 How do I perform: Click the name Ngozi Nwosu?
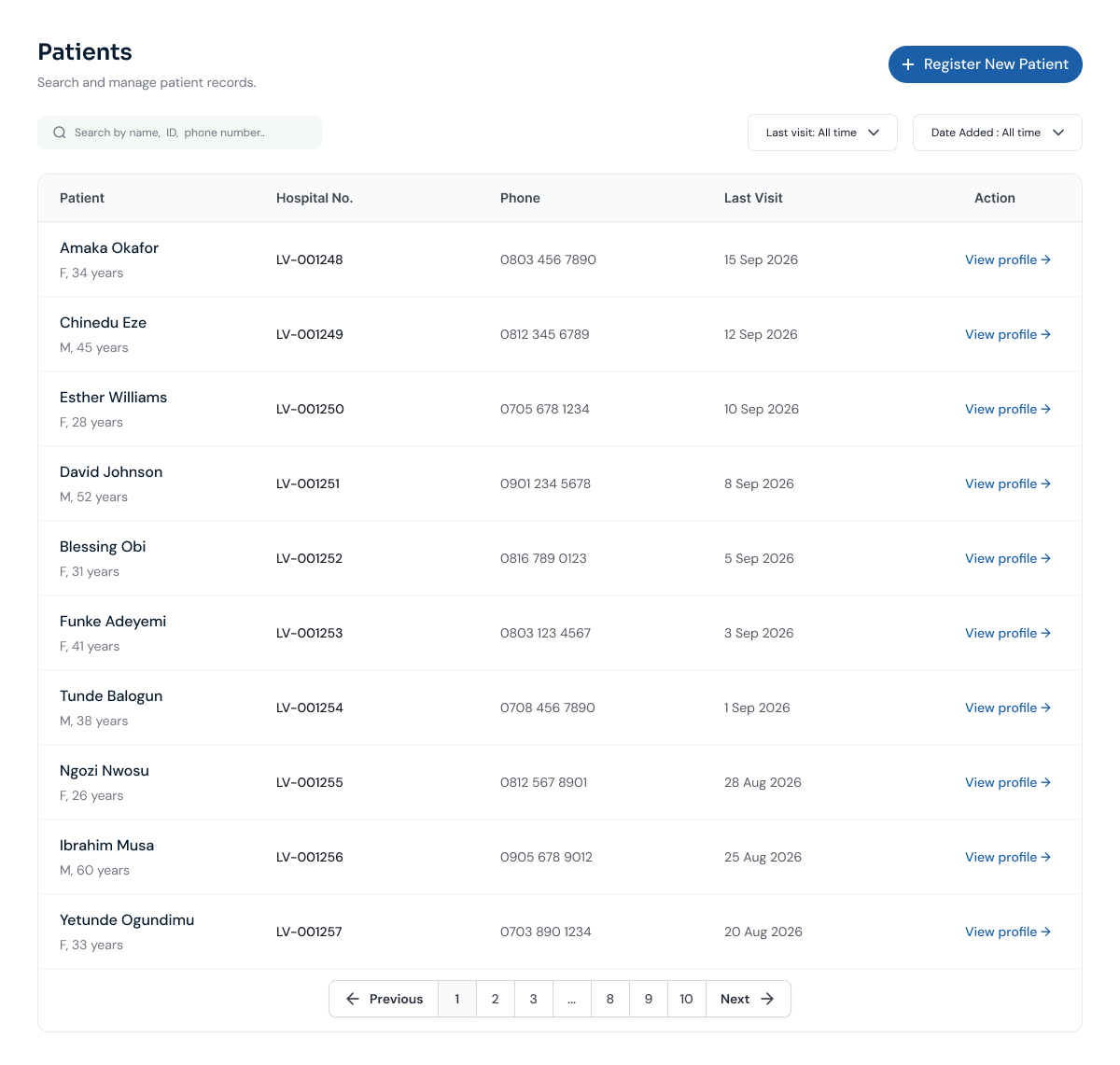coord(105,770)
